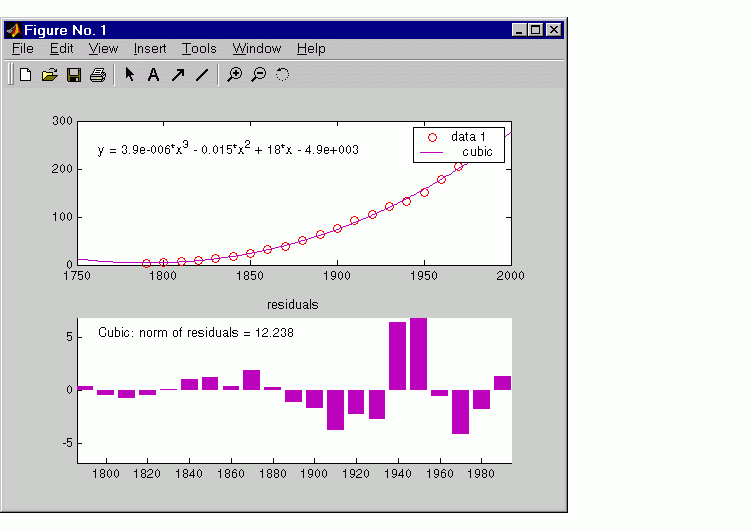This screenshot has height=531, width=752.
Task: Click the 'data 1' legend entry
Action: [x=468, y=137]
